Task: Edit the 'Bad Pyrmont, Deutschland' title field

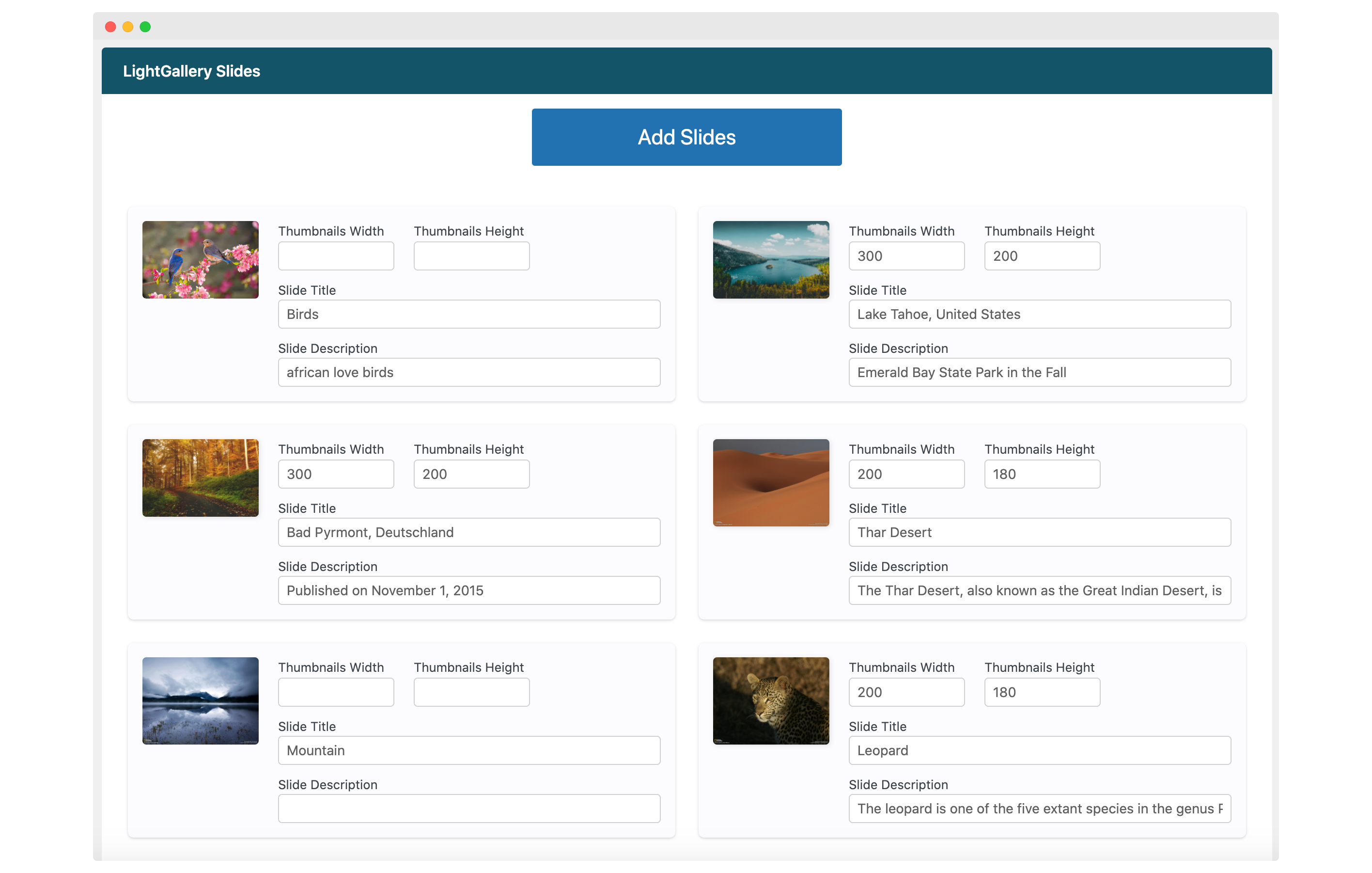Action: point(468,532)
